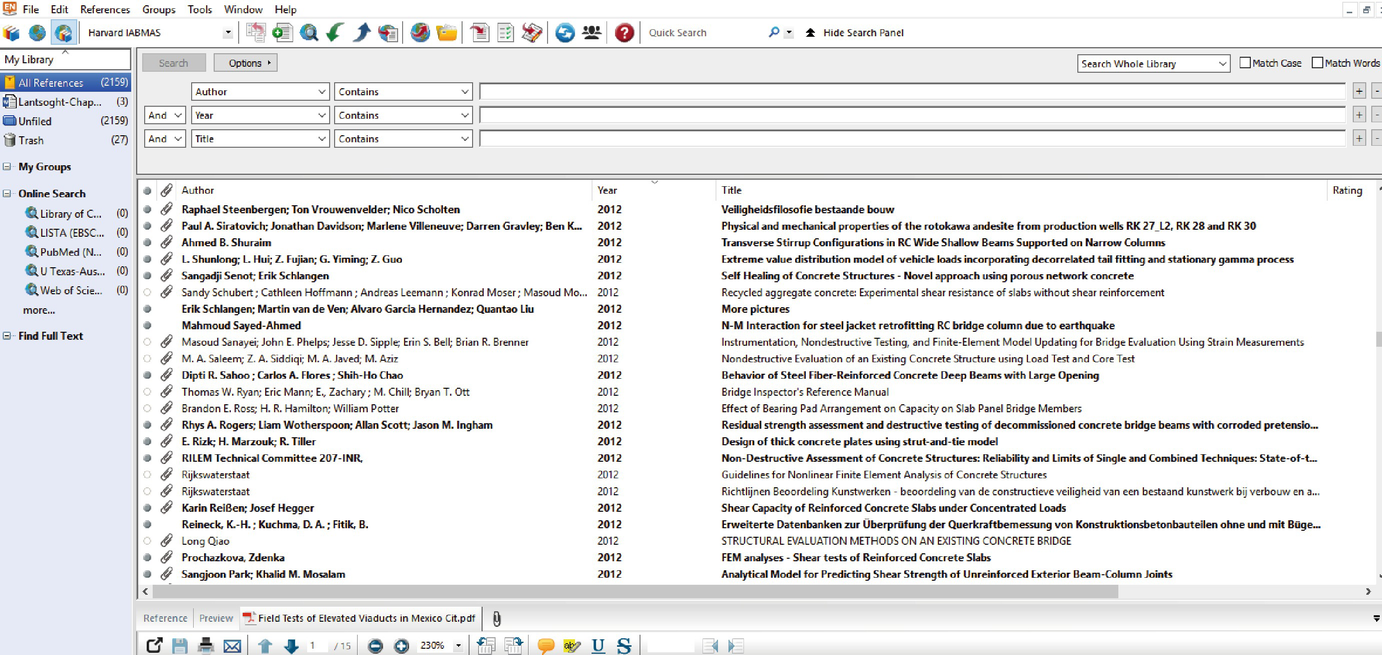
Task: Enable the Match Words checkbox
Action: (1317, 63)
